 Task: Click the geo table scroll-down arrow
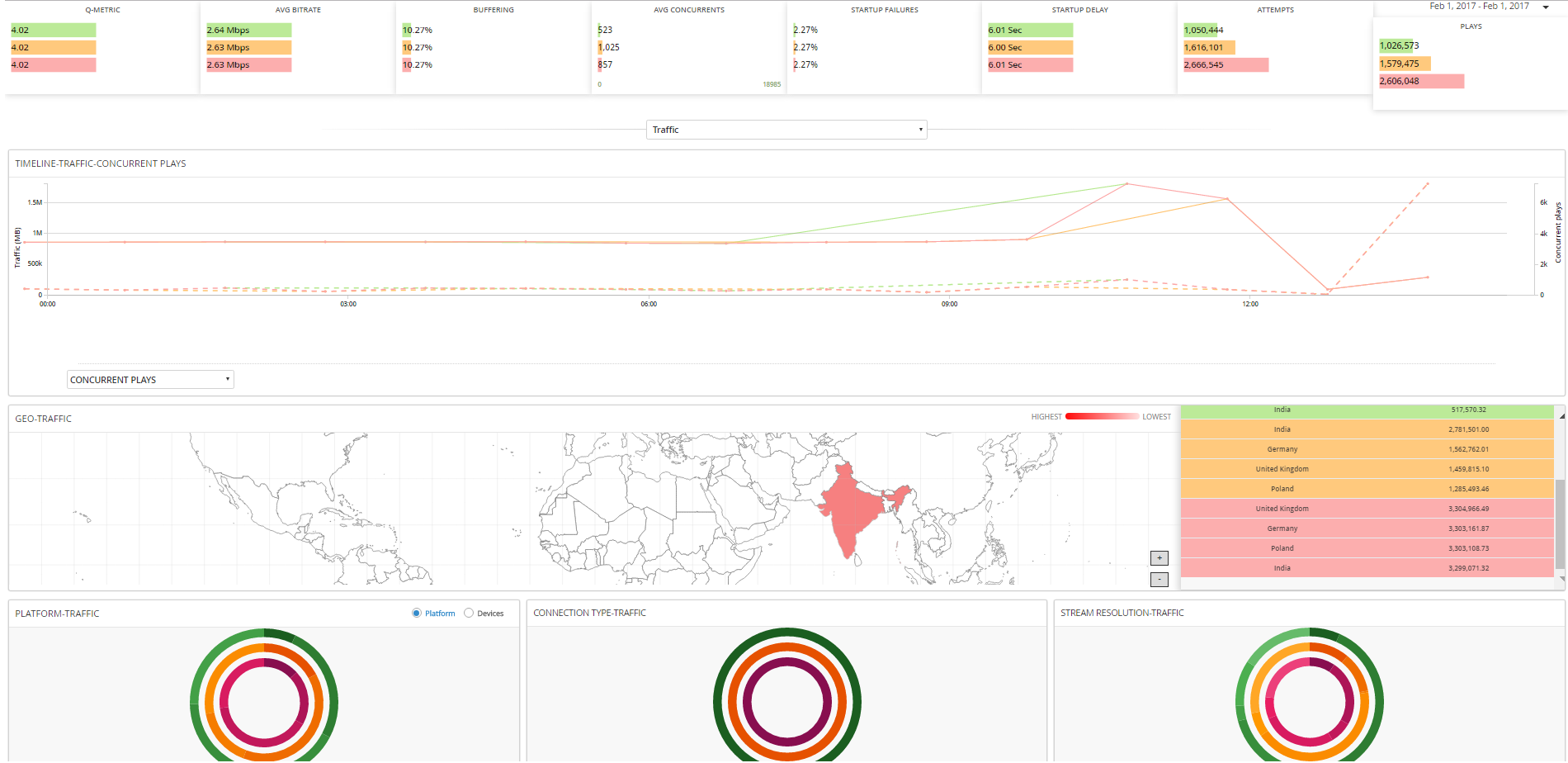[1560, 582]
